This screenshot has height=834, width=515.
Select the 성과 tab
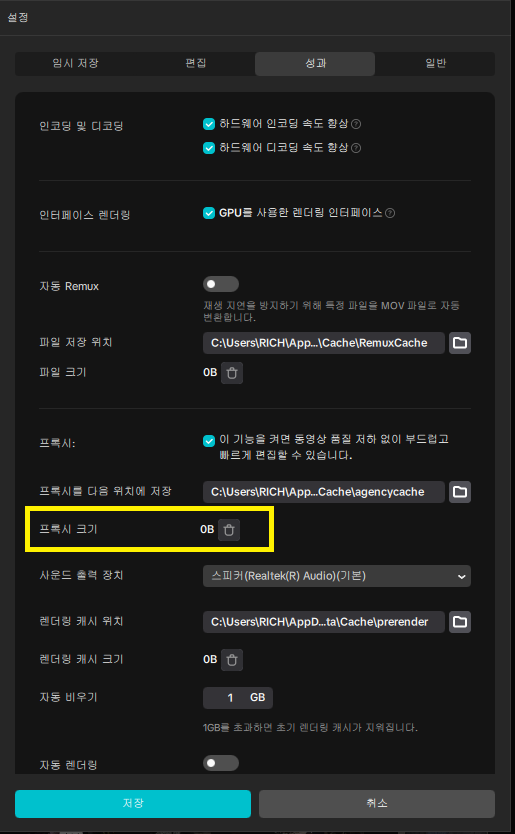click(x=315, y=63)
